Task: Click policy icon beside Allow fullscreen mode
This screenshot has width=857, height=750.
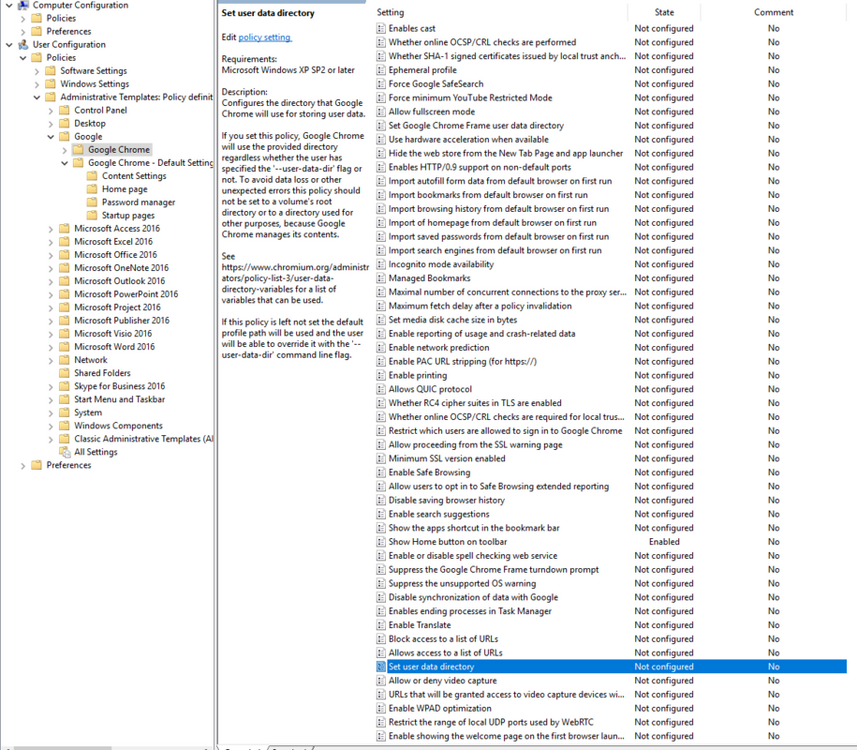Action: pyautogui.click(x=381, y=112)
